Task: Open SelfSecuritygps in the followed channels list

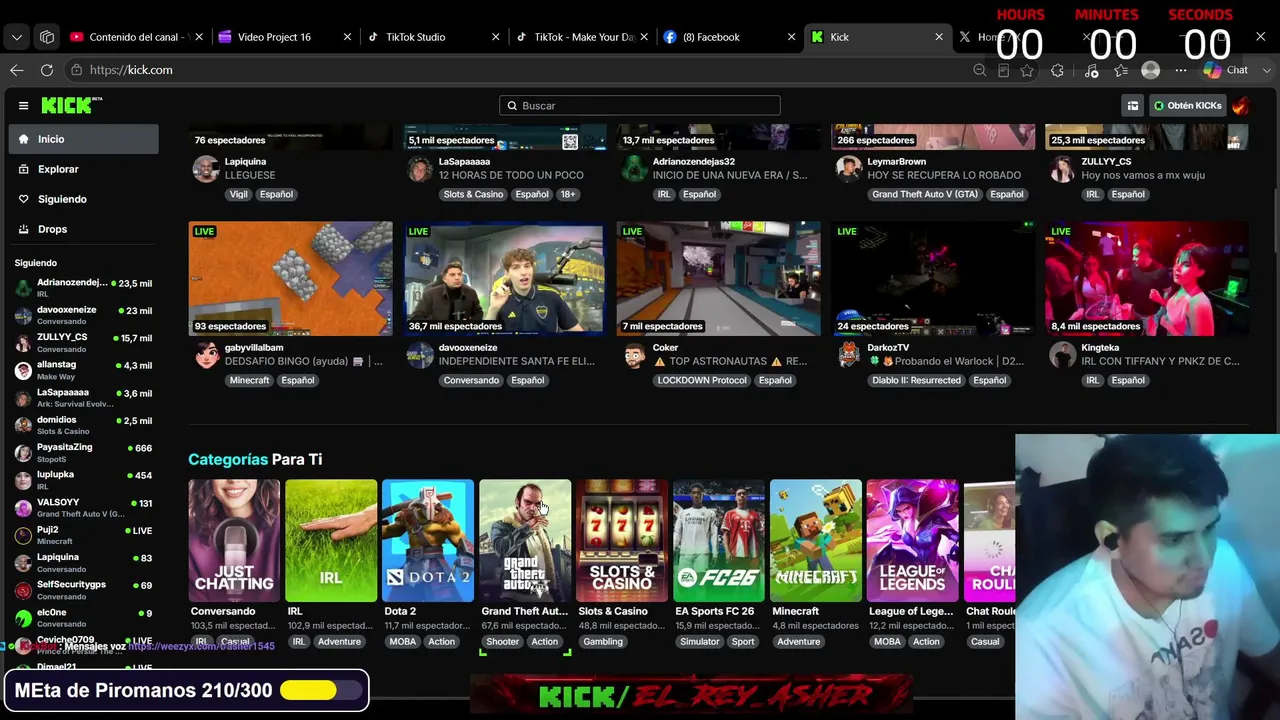Action: coord(83,590)
